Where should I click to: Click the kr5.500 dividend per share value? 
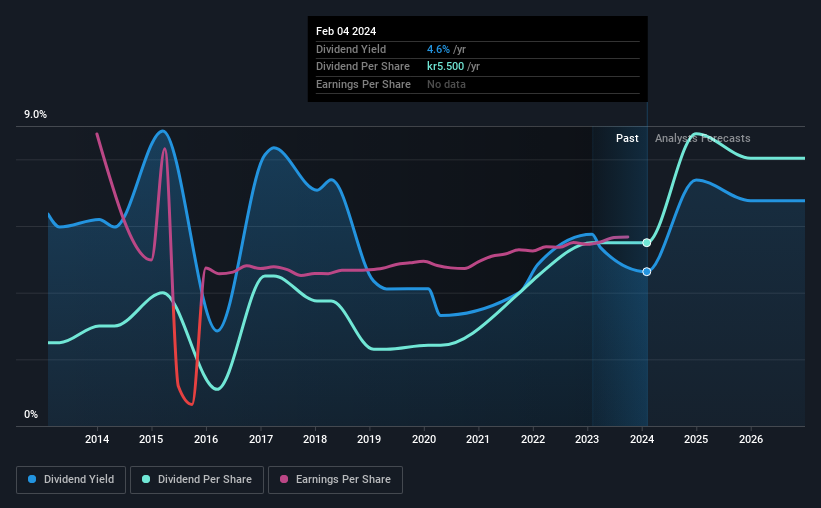click(x=446, y=67)
